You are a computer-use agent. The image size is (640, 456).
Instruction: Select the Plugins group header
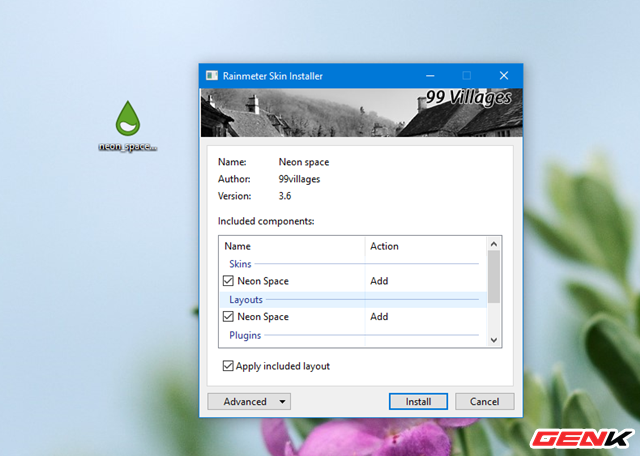(x=353, y=335)
